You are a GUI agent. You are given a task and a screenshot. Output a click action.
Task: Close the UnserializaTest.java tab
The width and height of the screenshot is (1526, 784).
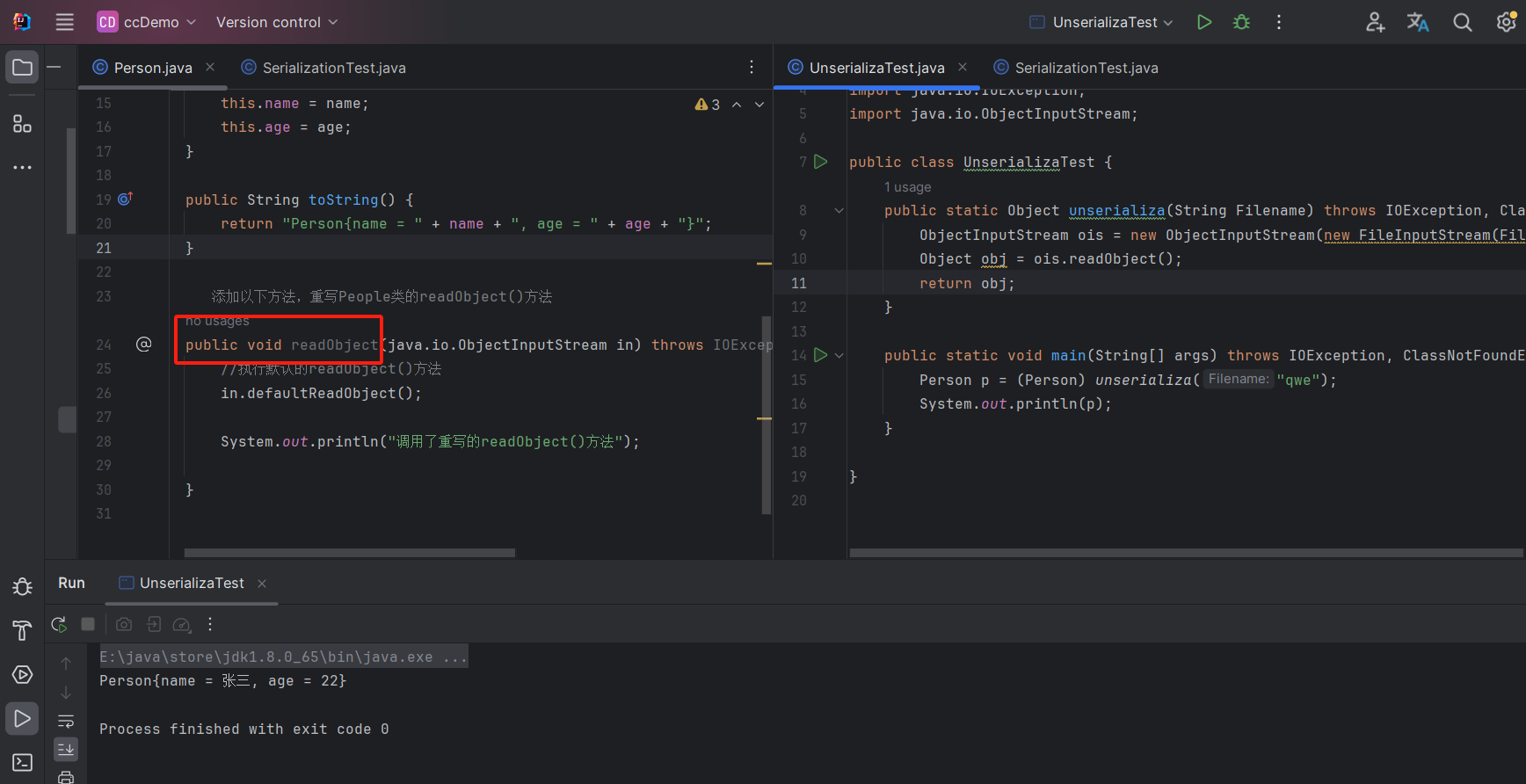pyautogui.click(x=963, y=67)
